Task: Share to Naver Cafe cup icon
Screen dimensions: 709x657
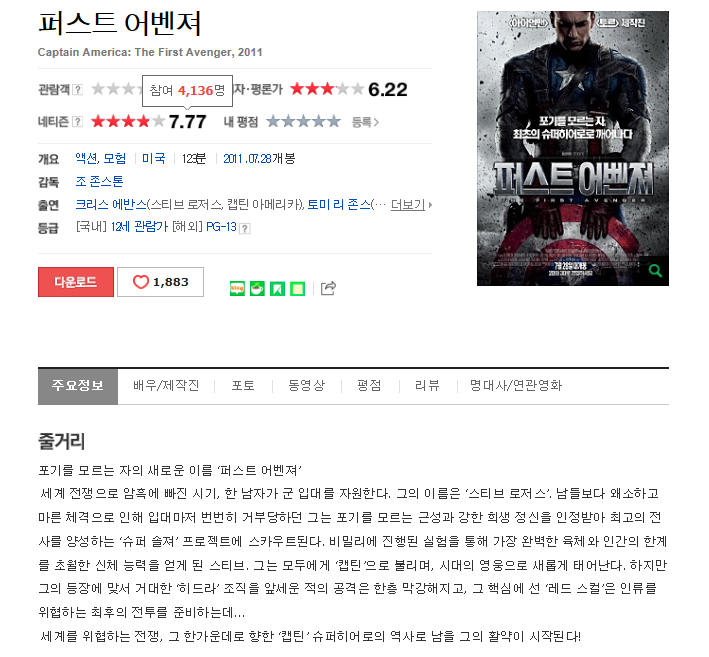Action: pos(257,288)
